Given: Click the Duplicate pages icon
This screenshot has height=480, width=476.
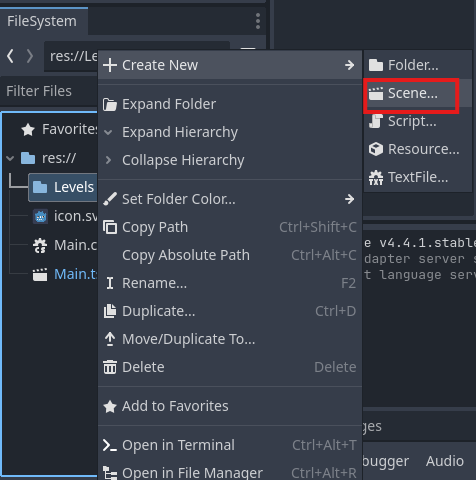Looking at the screenshot, I should (110, 311).
